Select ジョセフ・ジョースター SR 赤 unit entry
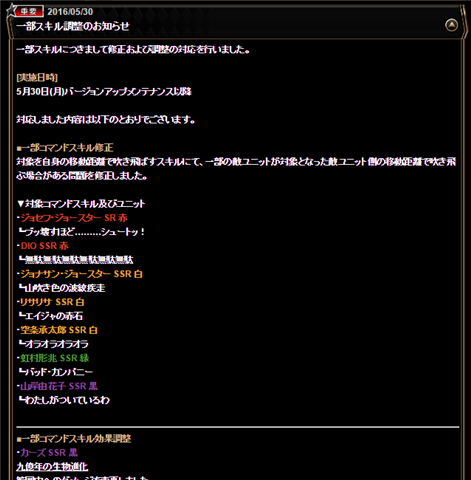471x480 pixels. click(74, 218)
